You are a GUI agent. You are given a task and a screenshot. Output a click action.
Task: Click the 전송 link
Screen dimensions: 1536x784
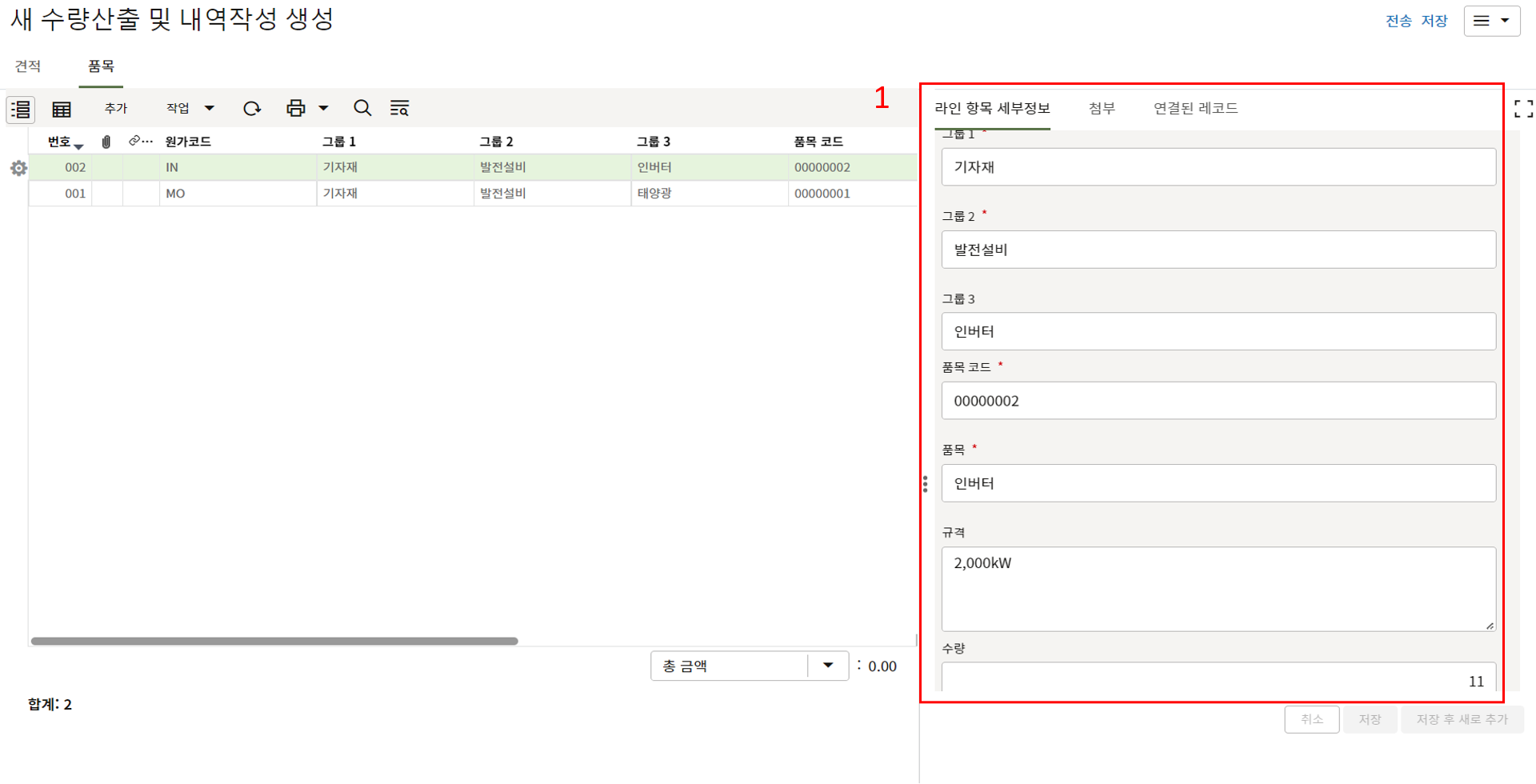(1398, 21)
